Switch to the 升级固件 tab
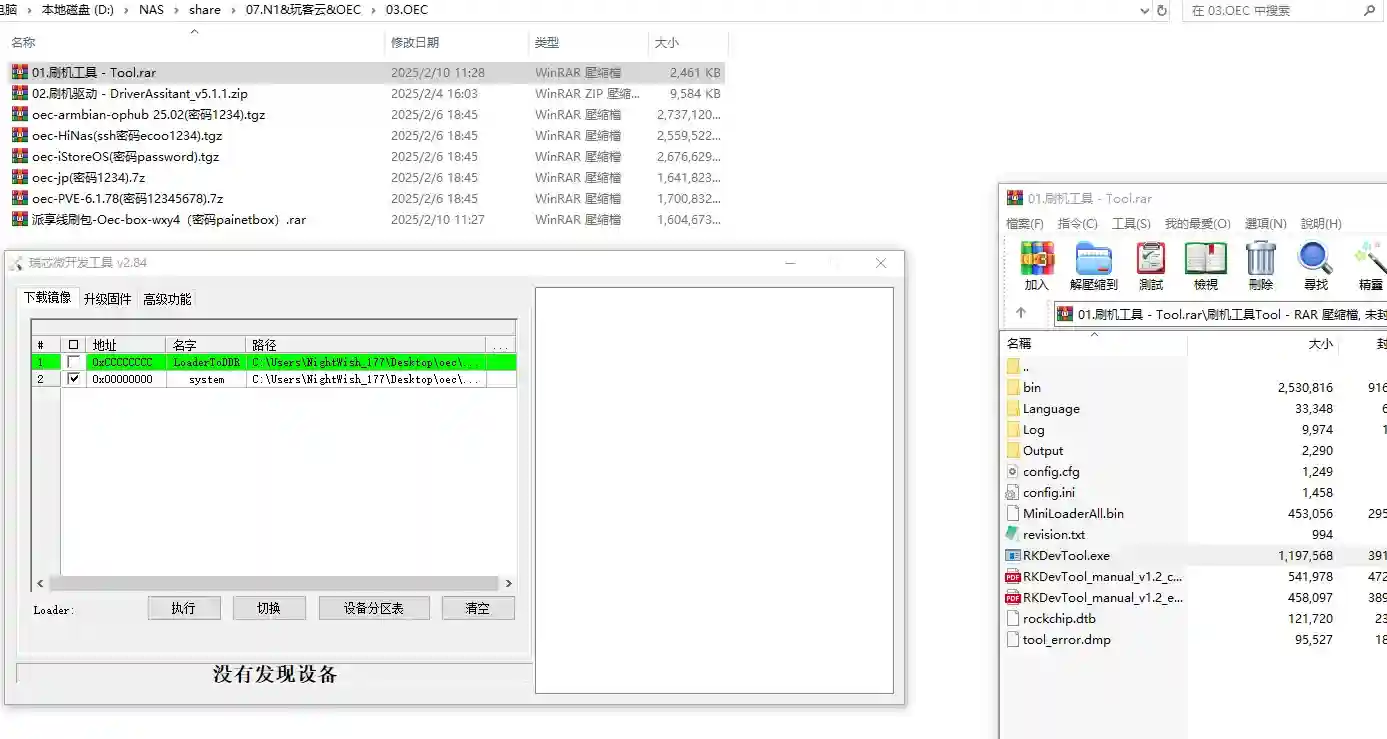The width and height of the screenshot is (1387, 739). coord(108,297)
